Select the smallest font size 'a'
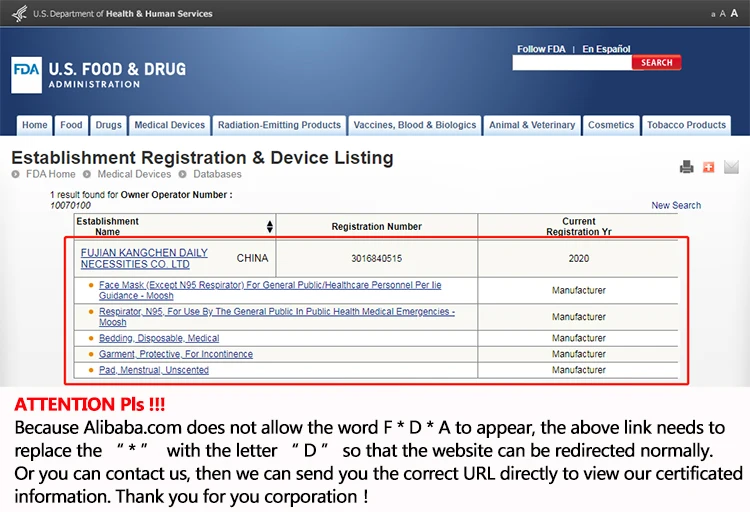 coord(713,14)
